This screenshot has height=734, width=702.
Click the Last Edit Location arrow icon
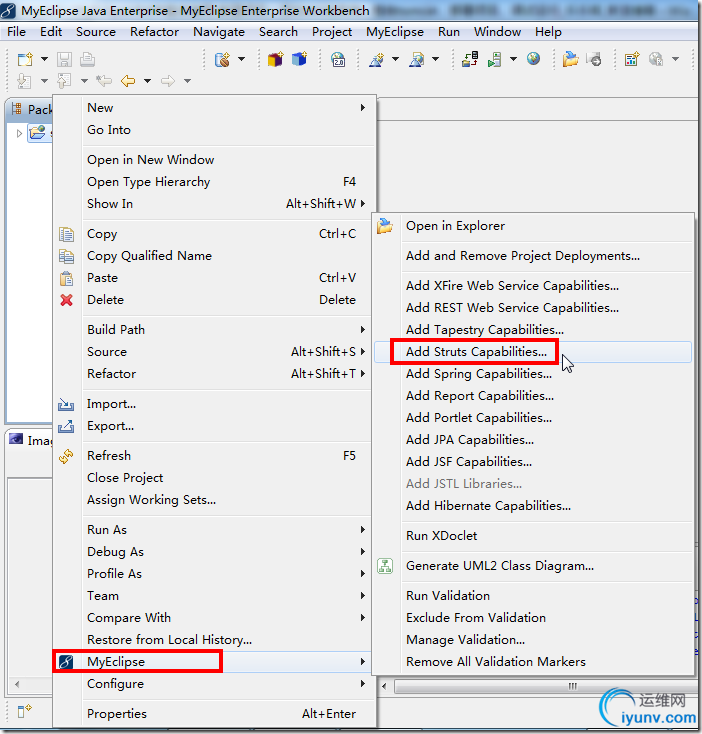click(x=103, y=81)
